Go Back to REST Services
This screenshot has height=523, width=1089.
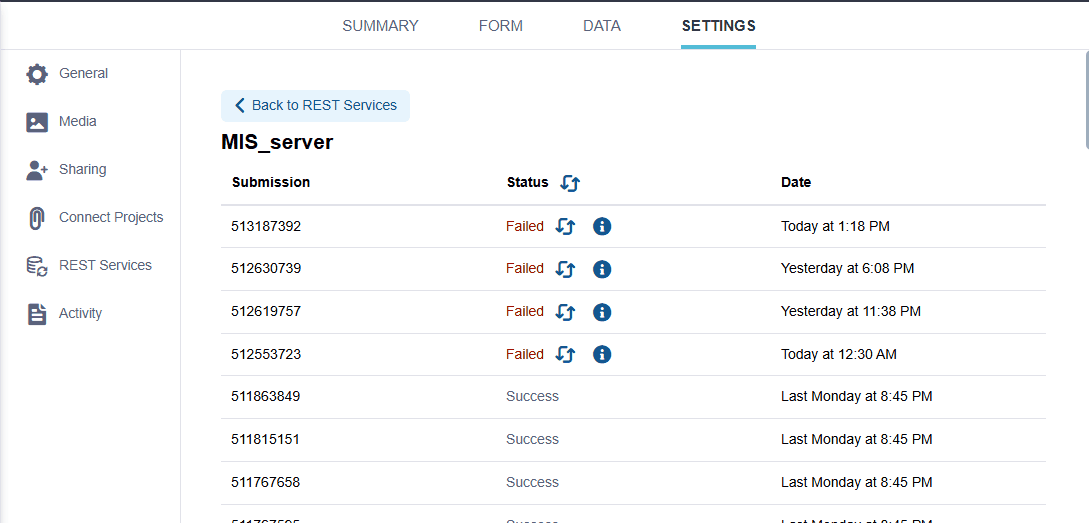click(315, 106)
